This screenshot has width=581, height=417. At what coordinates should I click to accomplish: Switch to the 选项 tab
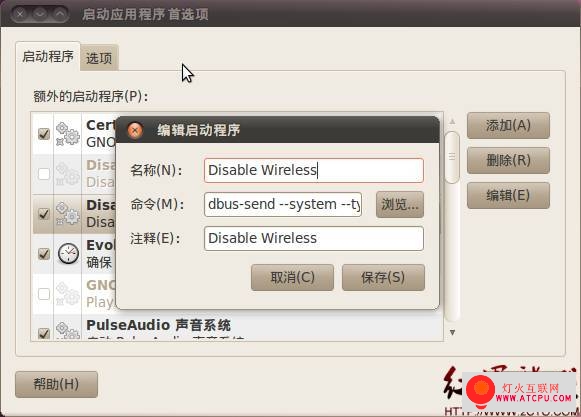99,58
